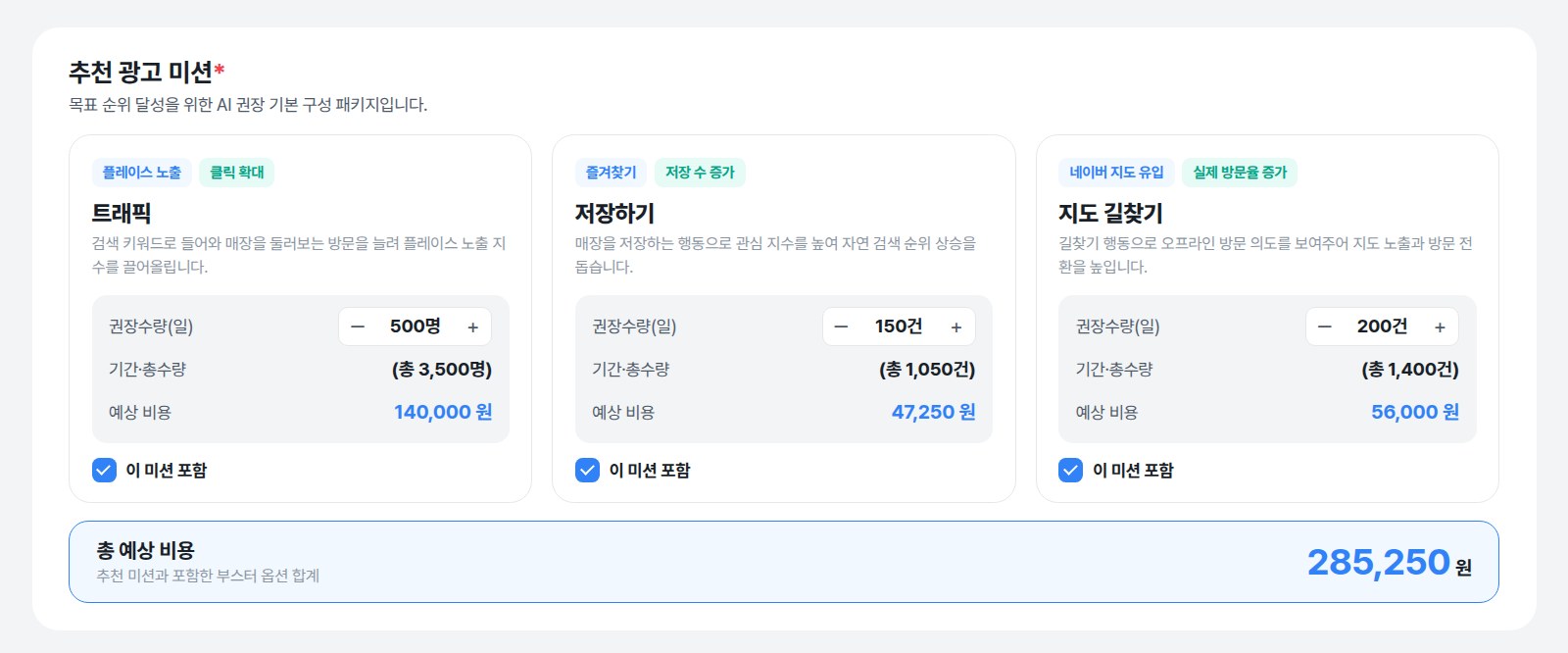Viewport: 1568px width, 653px height.
Task: Select the 지도 길찾기 mission title
Action: pyautogui.click(x=1110, y=213)
